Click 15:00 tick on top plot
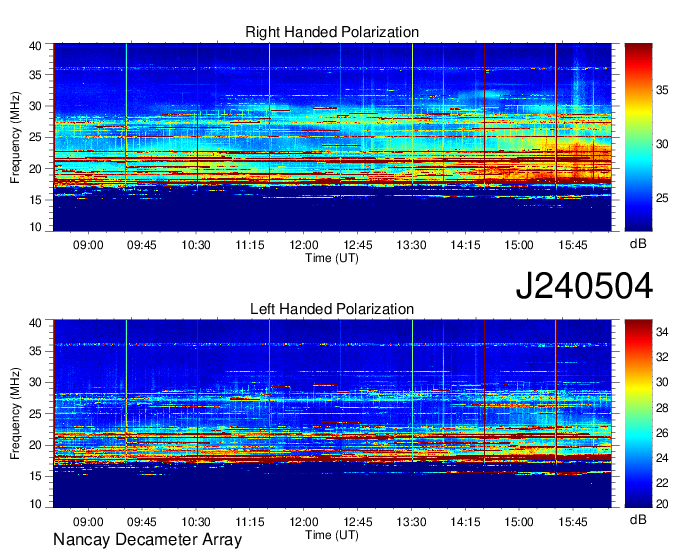This screenshot has height=552, width=680. 519,245
